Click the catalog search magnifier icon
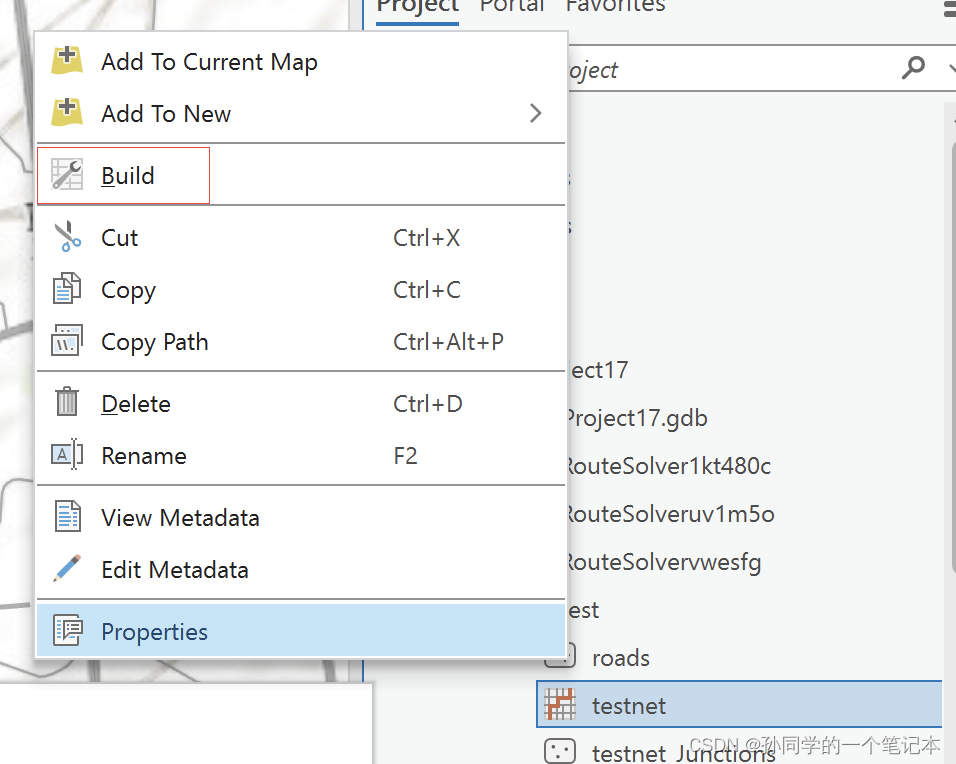 click(x=913, y=68)
